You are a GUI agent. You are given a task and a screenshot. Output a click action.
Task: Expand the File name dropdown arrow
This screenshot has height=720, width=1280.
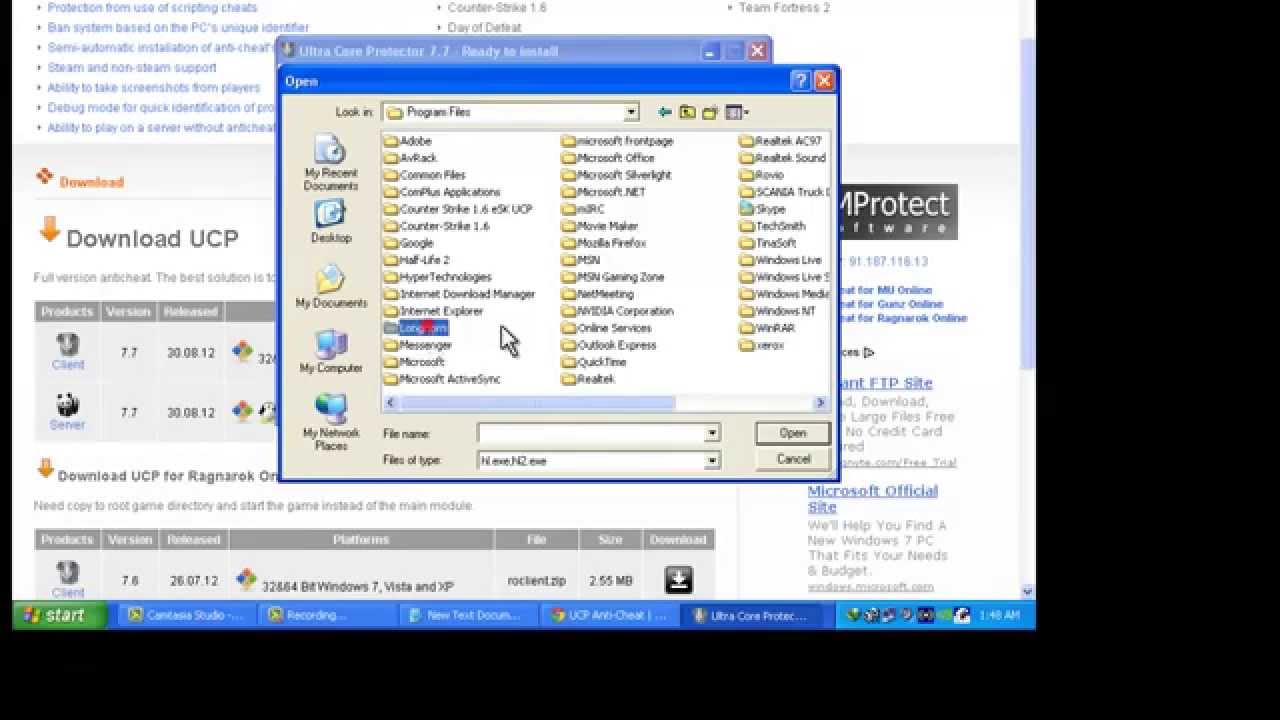pos(712,433)
